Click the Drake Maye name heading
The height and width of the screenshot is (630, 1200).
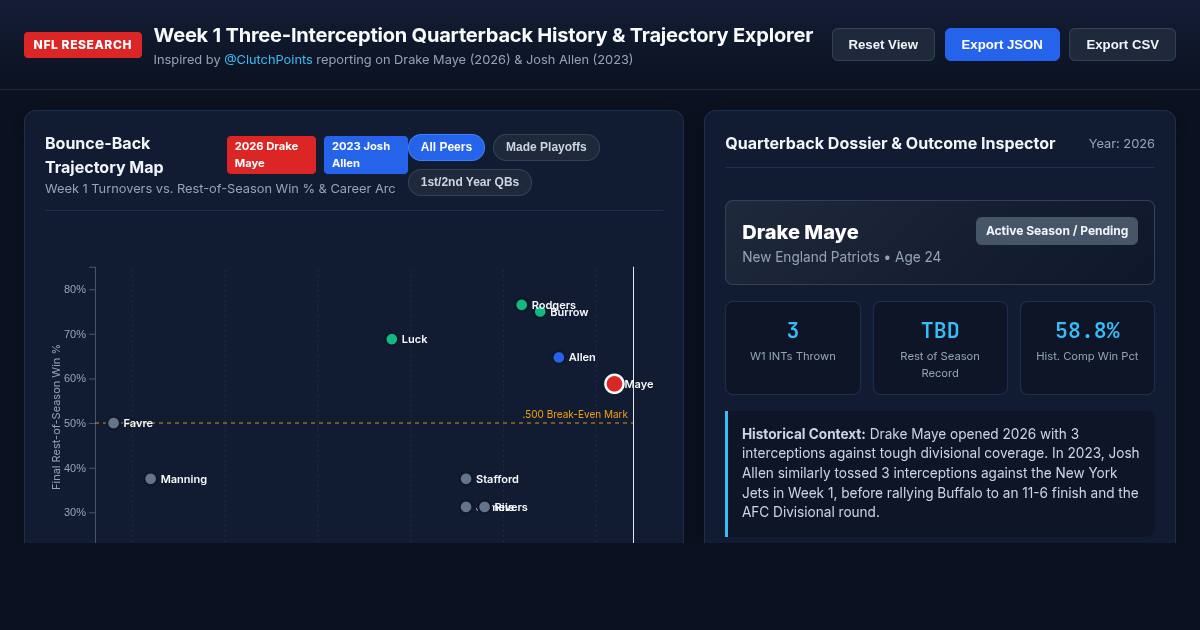pos(800,232)
